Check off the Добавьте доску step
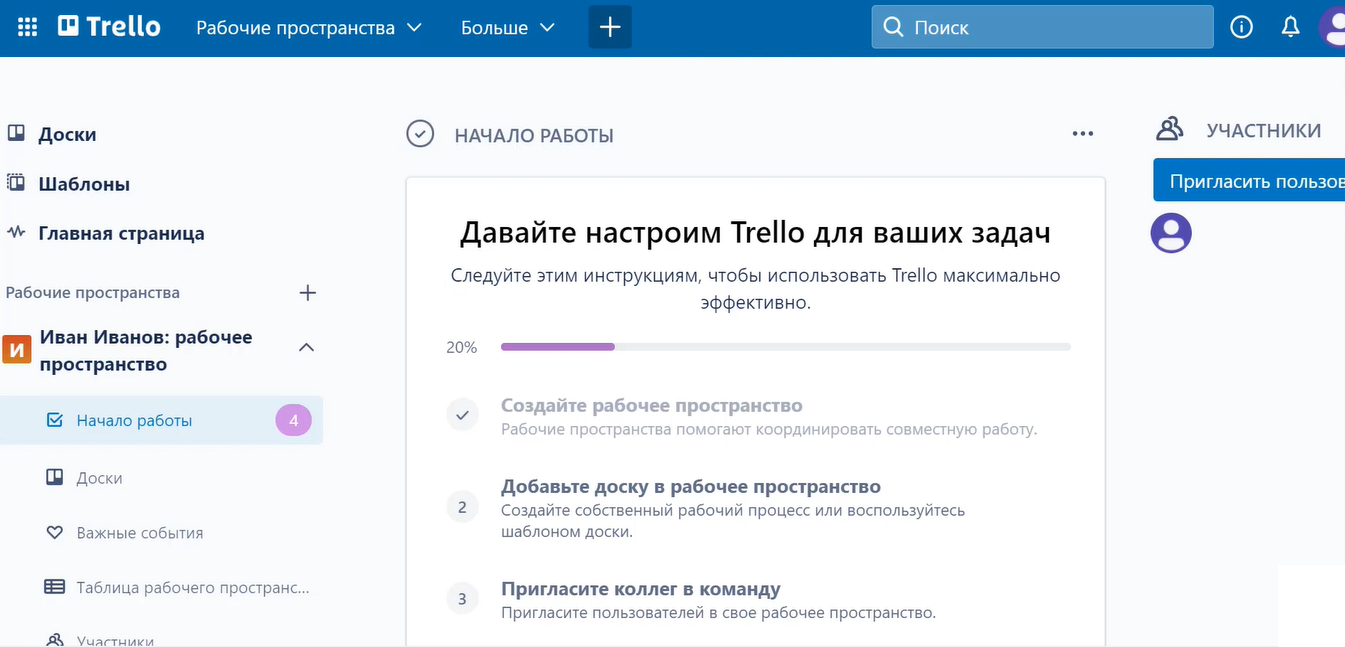1345x647 pixels. [462, 507]
